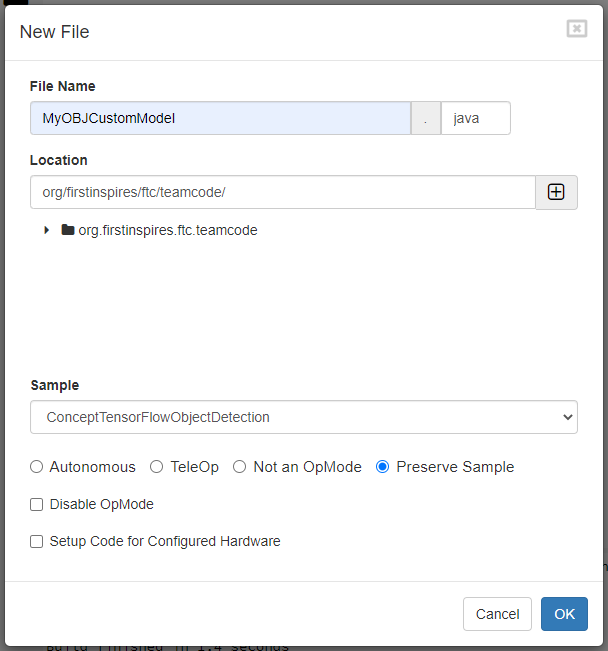Click the MyOBJCustomModel file name field
This screenshot has width=608, height=651.
(x=220, y=118)
